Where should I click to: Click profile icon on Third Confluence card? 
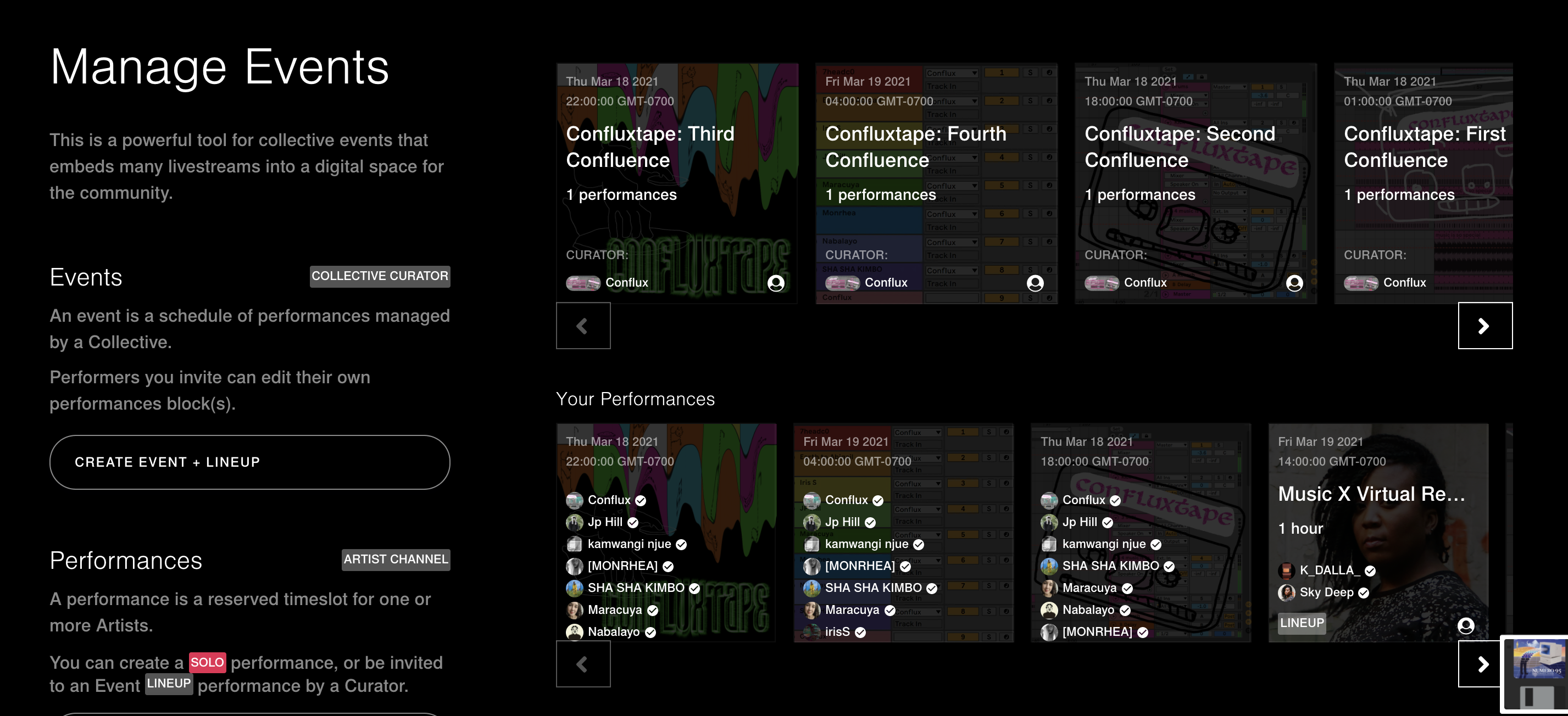click(x=775, y=283)
